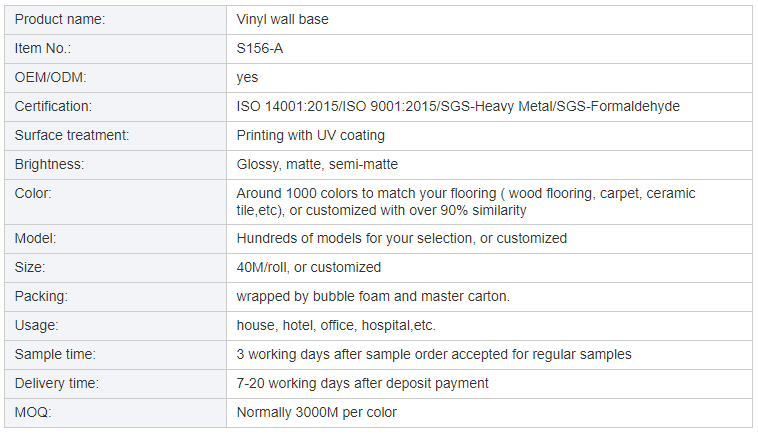This screenshot has width=758, height=434.
Task: Click the "40M/roll, or customized" size value
Action: pos(308,267)
